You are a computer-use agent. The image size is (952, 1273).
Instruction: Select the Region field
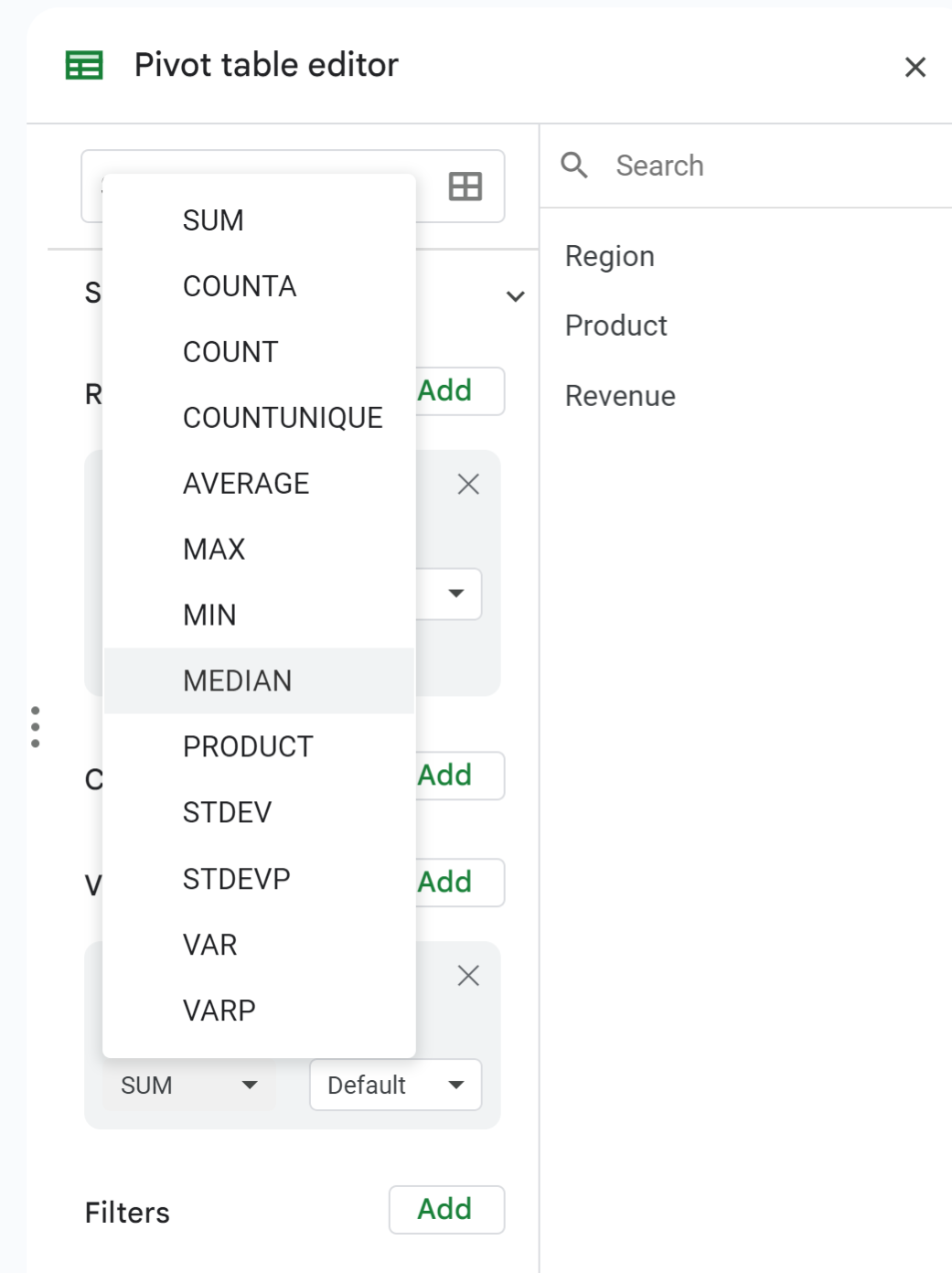click(x=610, y=256)
